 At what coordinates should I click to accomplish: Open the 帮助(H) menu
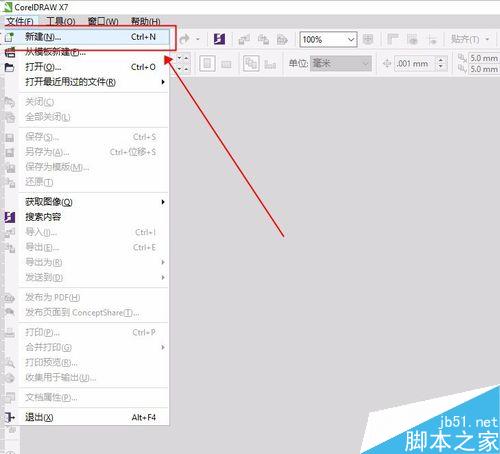coord(145,22)
